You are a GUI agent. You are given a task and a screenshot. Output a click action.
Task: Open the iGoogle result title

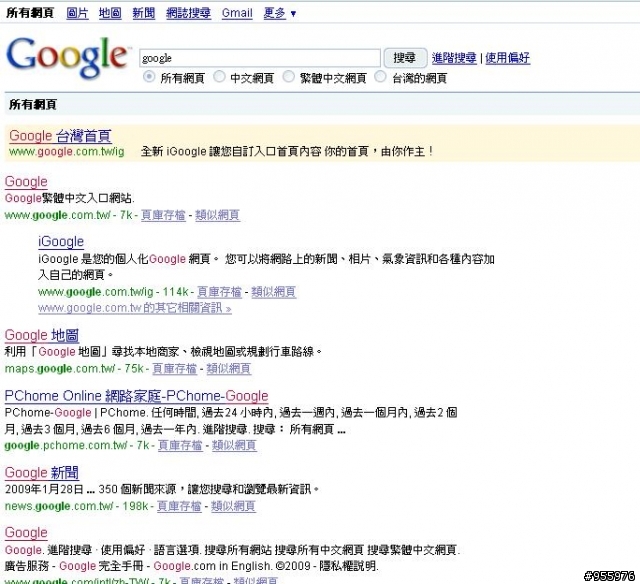tap(61, 242)
